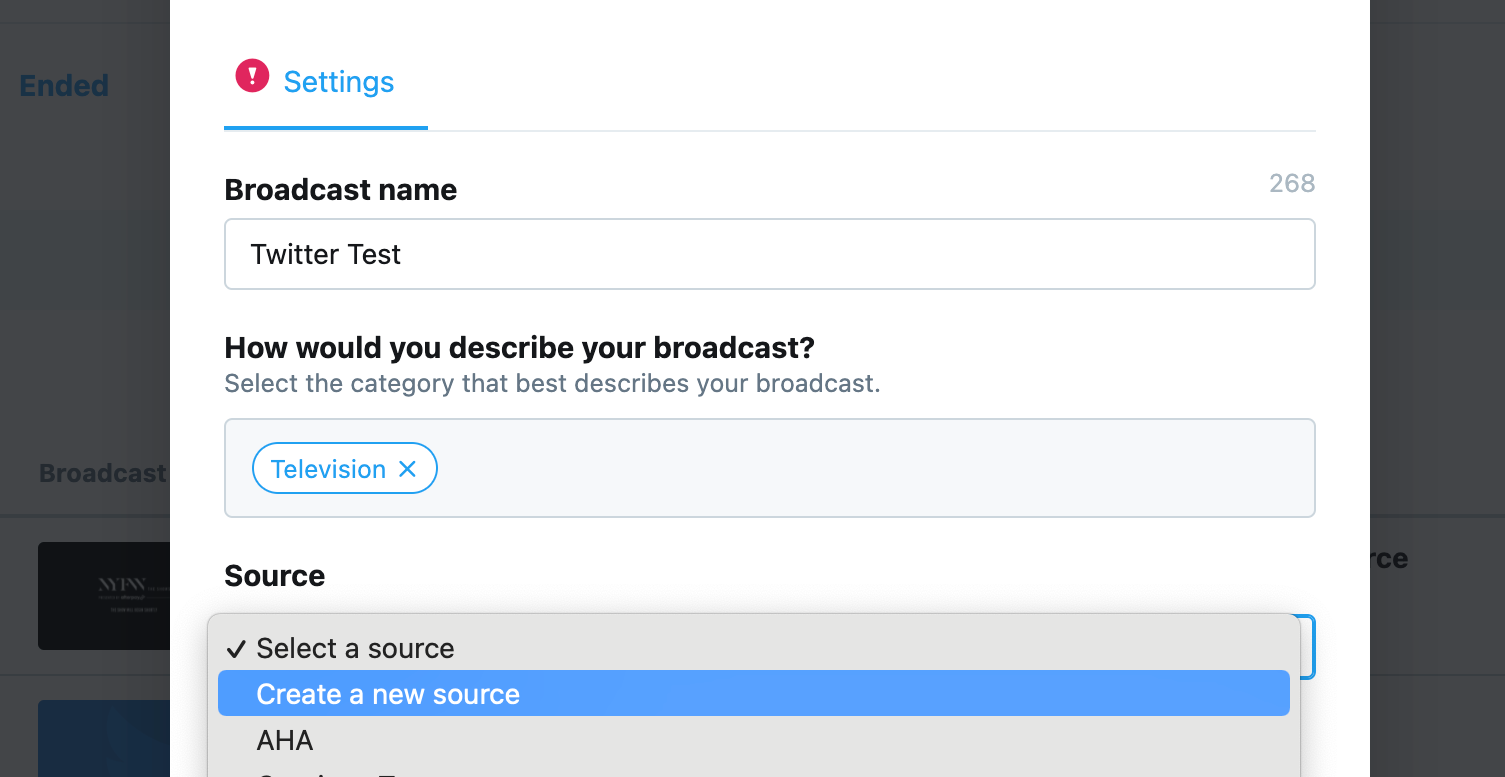This screenshot has width=1505, height=777.
Task: Remove the Television category chip via X
Action: point(407,469)
